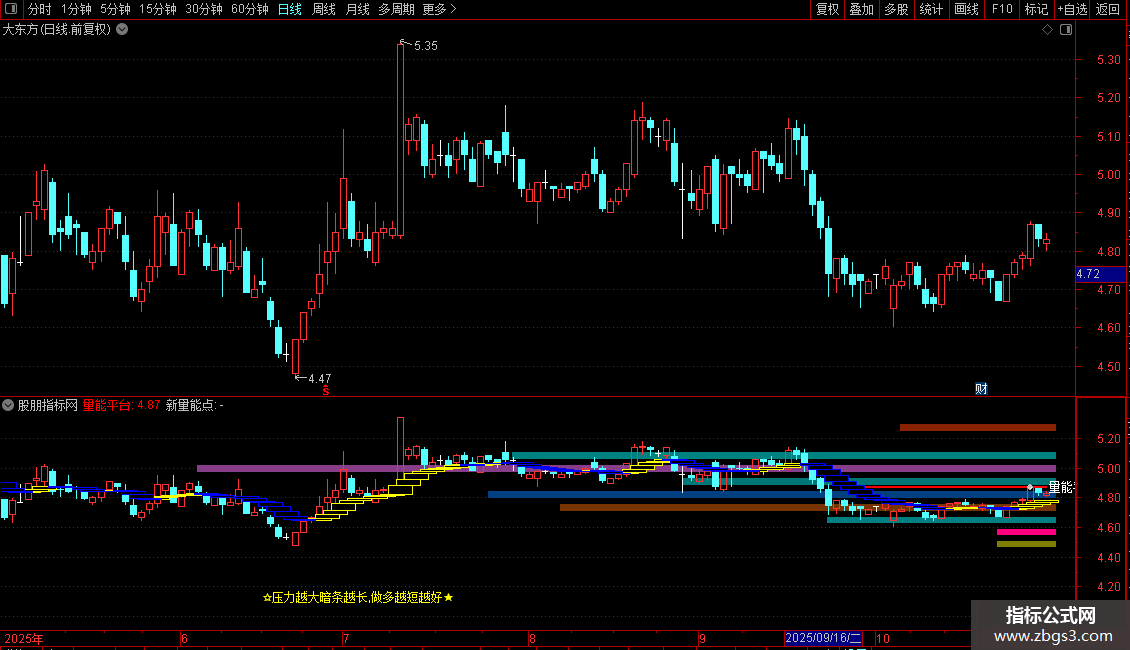Screen dimensions: 1130x650
Task: Open dropdown beside 大东方(日线.前复权) title
Action: (123, 30)
